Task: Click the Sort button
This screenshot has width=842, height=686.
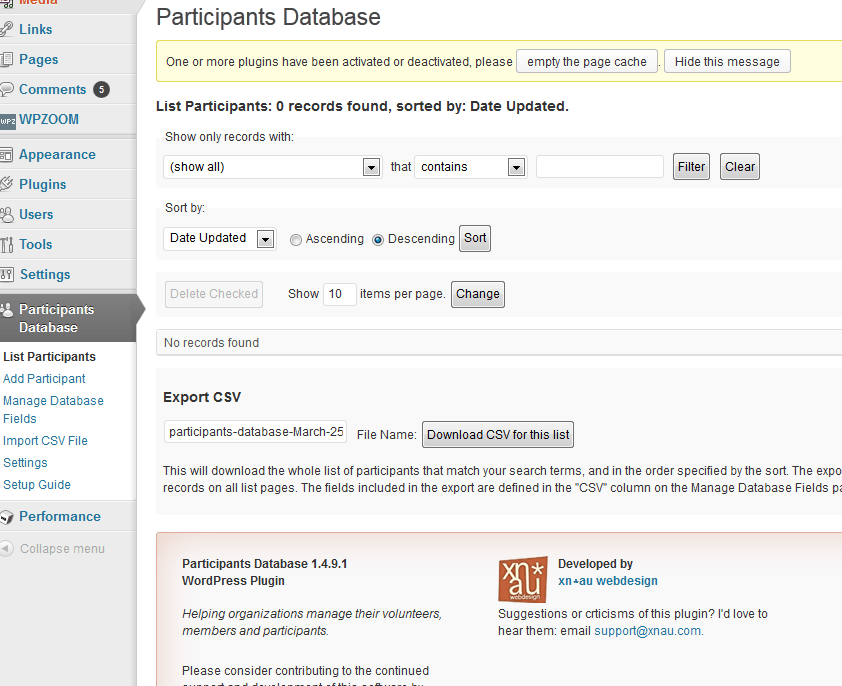Action: tap(475, 239)
